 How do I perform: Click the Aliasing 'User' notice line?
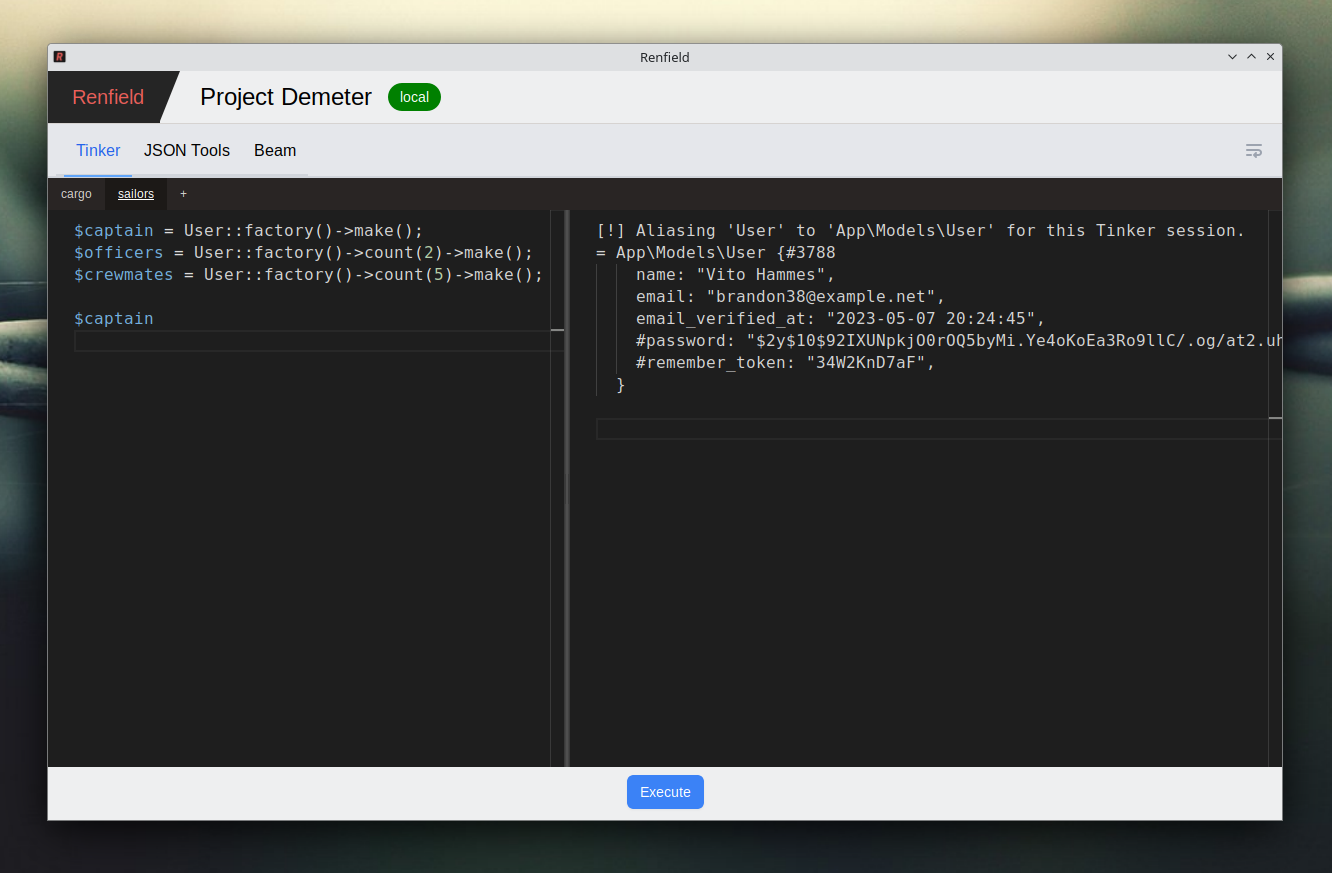pyautogui.click(x=920, y=230)
